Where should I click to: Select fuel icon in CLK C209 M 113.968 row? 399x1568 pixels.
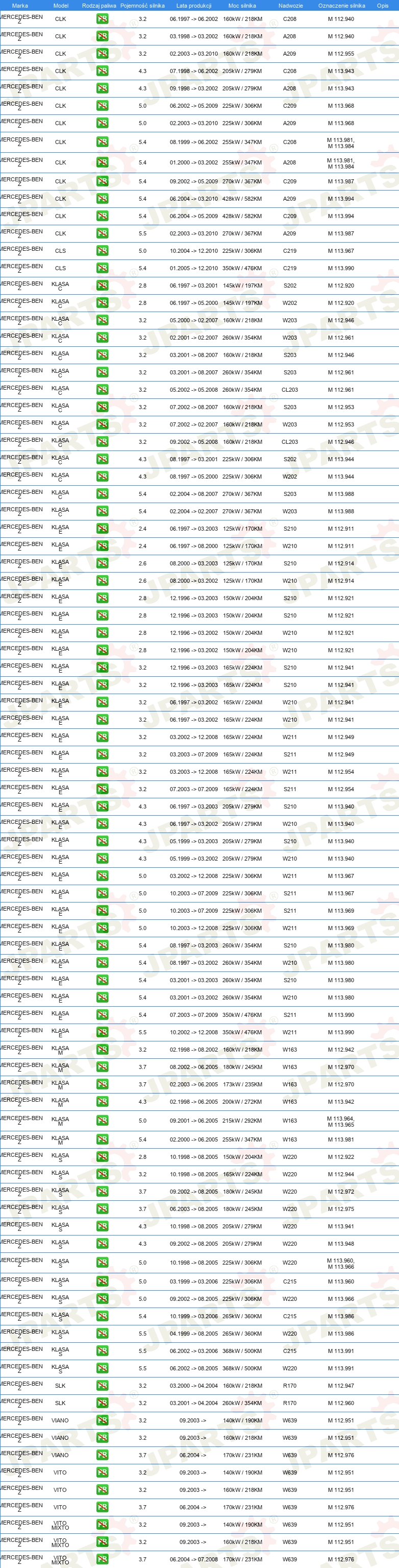(x=102, y=105)
